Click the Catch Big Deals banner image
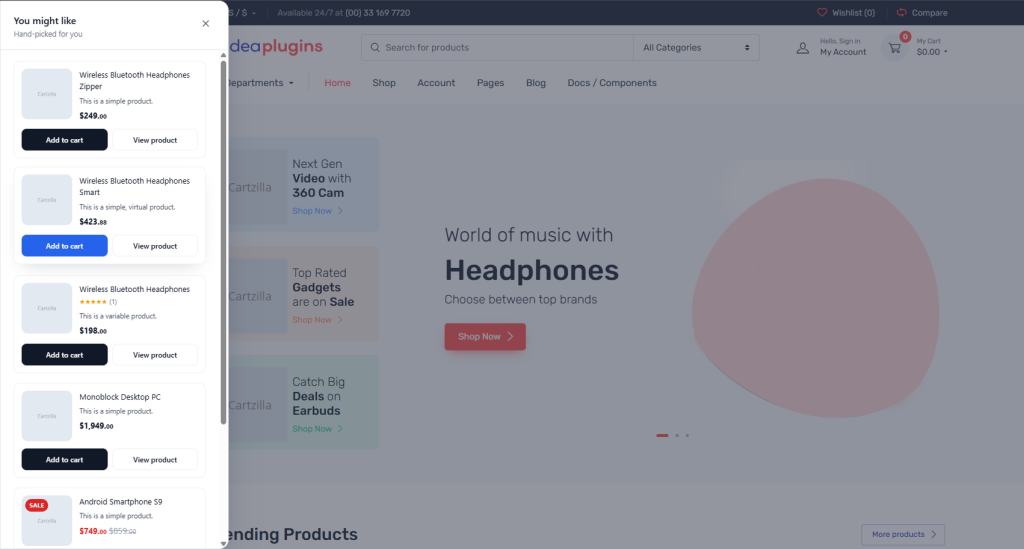Screen dimensions: 1024x549 pos(257,405)
